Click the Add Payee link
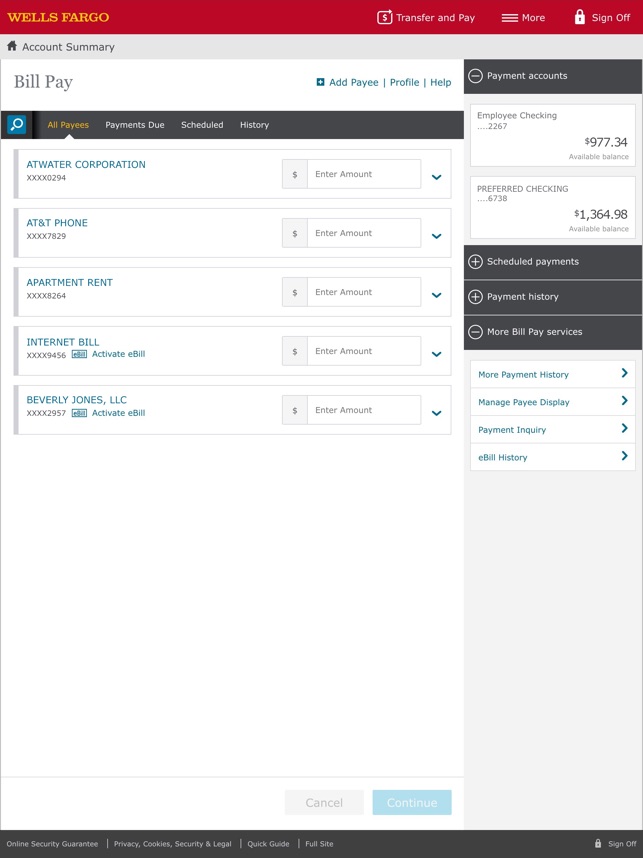 pos(354,82)
